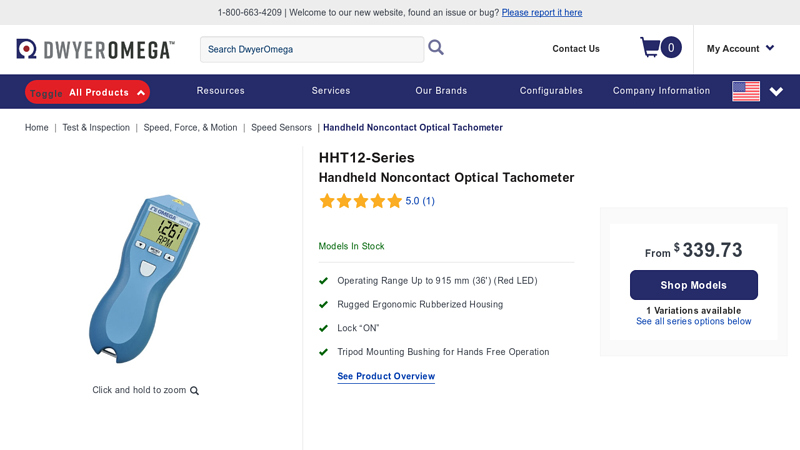Expand the country selector chevron

(x=776, y=91)
